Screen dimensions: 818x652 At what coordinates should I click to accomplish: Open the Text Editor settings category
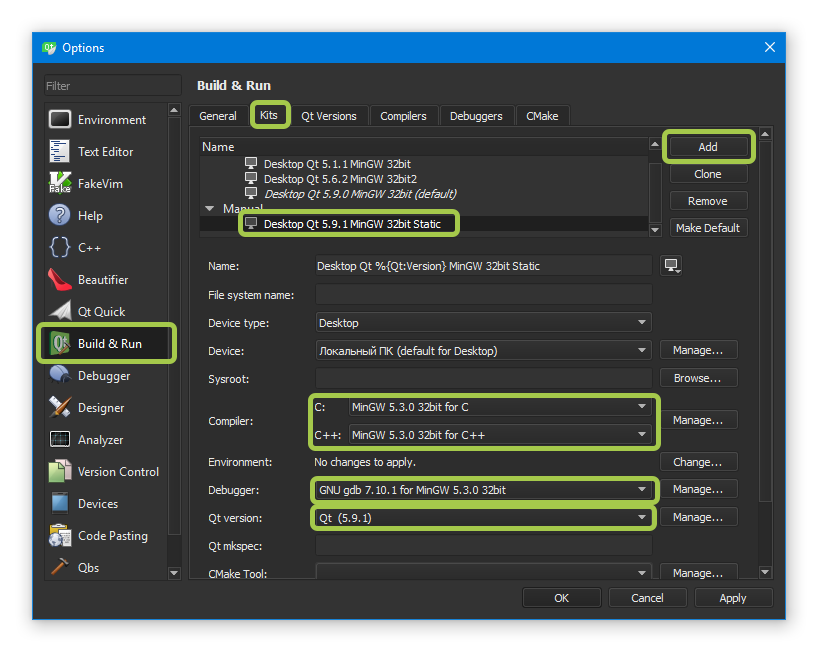[x=106, y=152]
